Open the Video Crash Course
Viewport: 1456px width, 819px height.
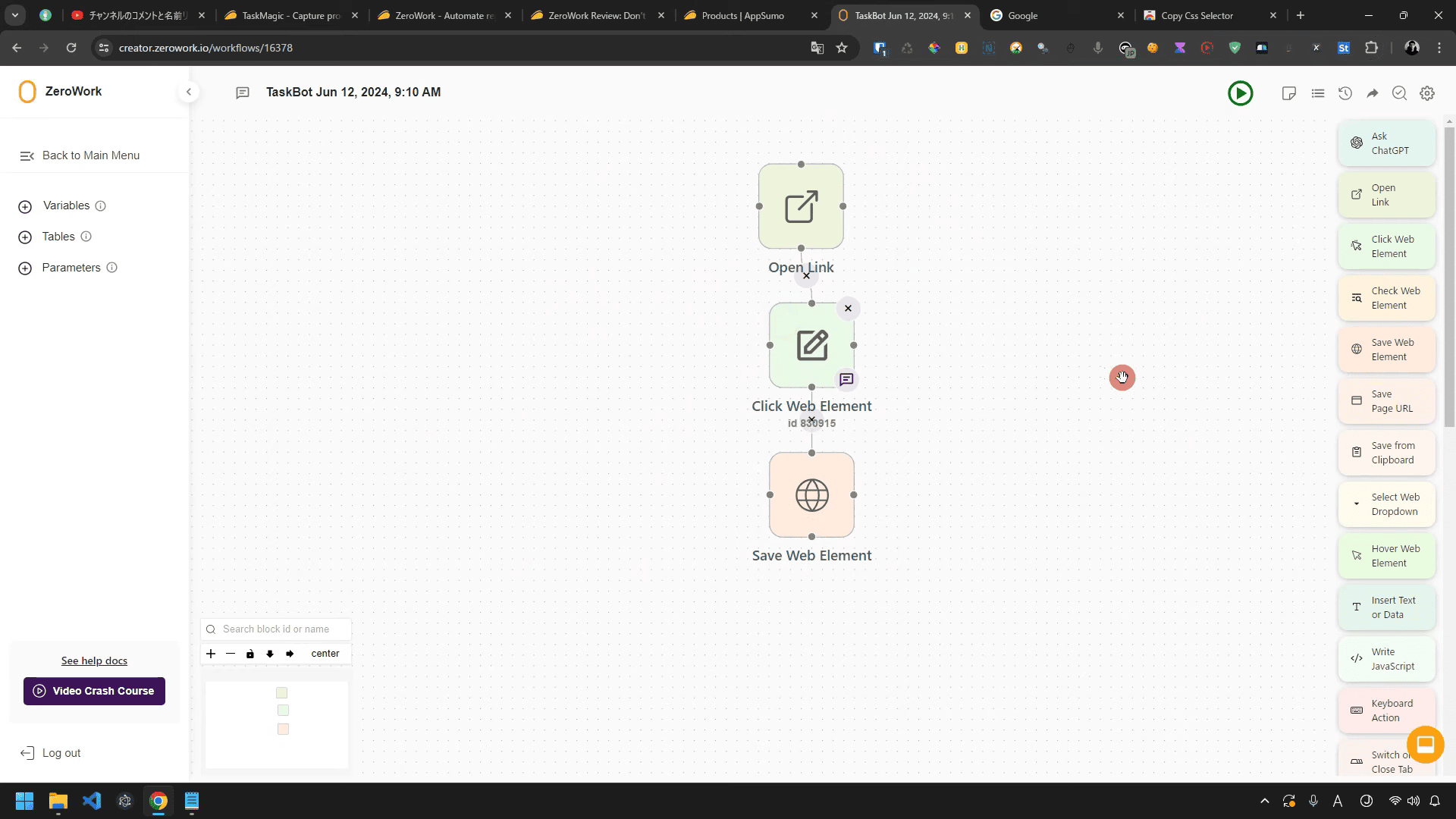[x=93, y=691]
